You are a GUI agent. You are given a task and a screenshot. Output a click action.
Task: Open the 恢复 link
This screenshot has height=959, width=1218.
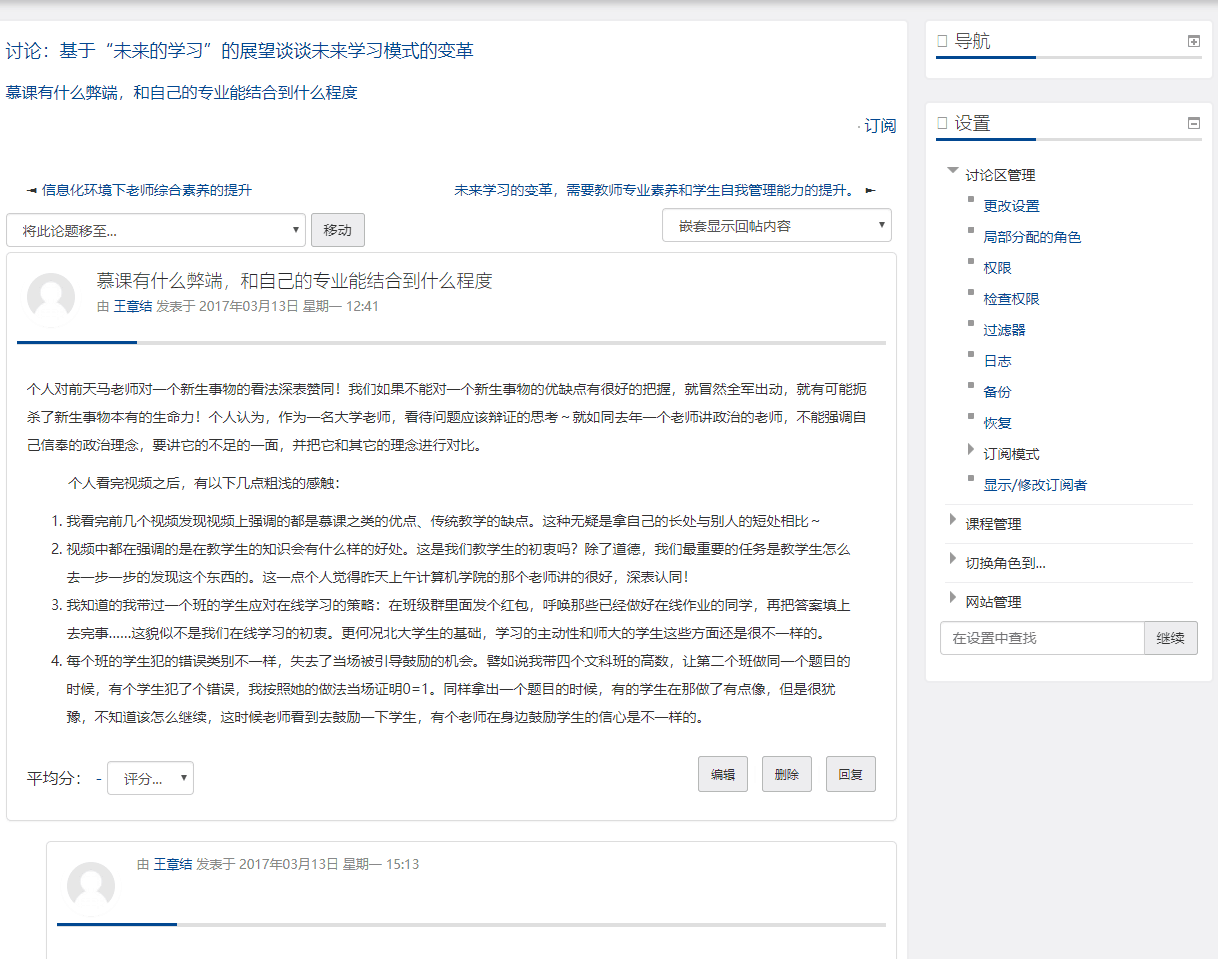click(x=997, y=423)
